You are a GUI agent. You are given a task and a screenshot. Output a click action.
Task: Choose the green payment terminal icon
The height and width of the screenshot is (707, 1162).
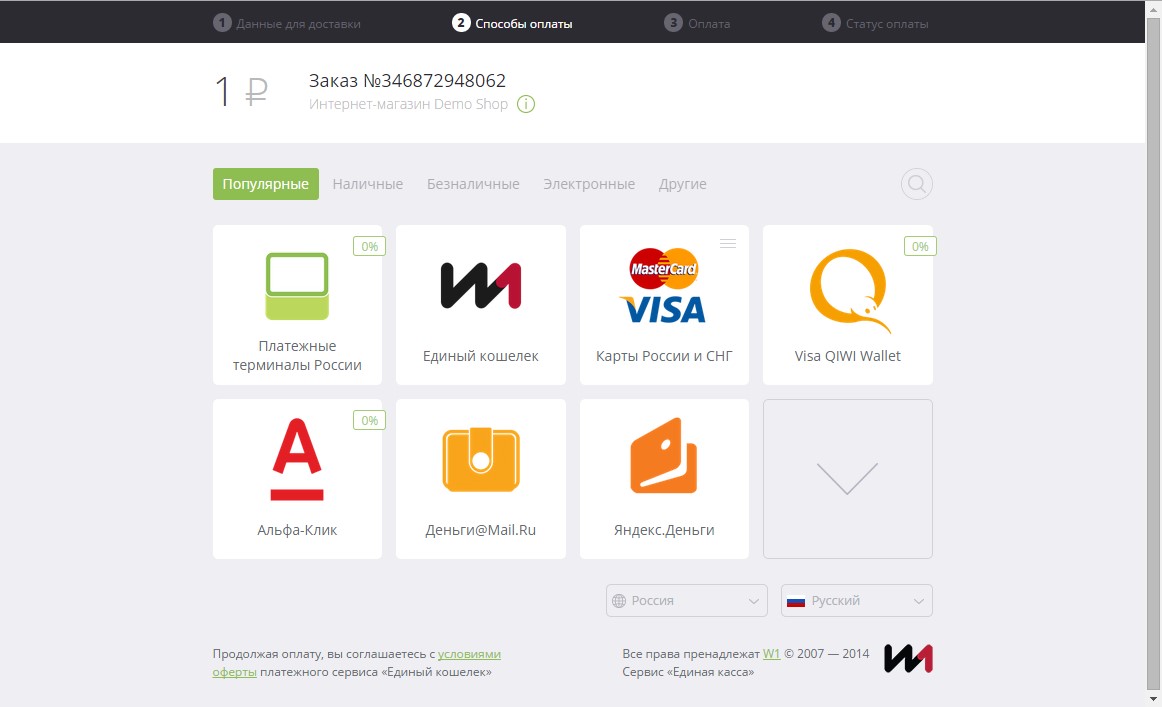[297, 286]
